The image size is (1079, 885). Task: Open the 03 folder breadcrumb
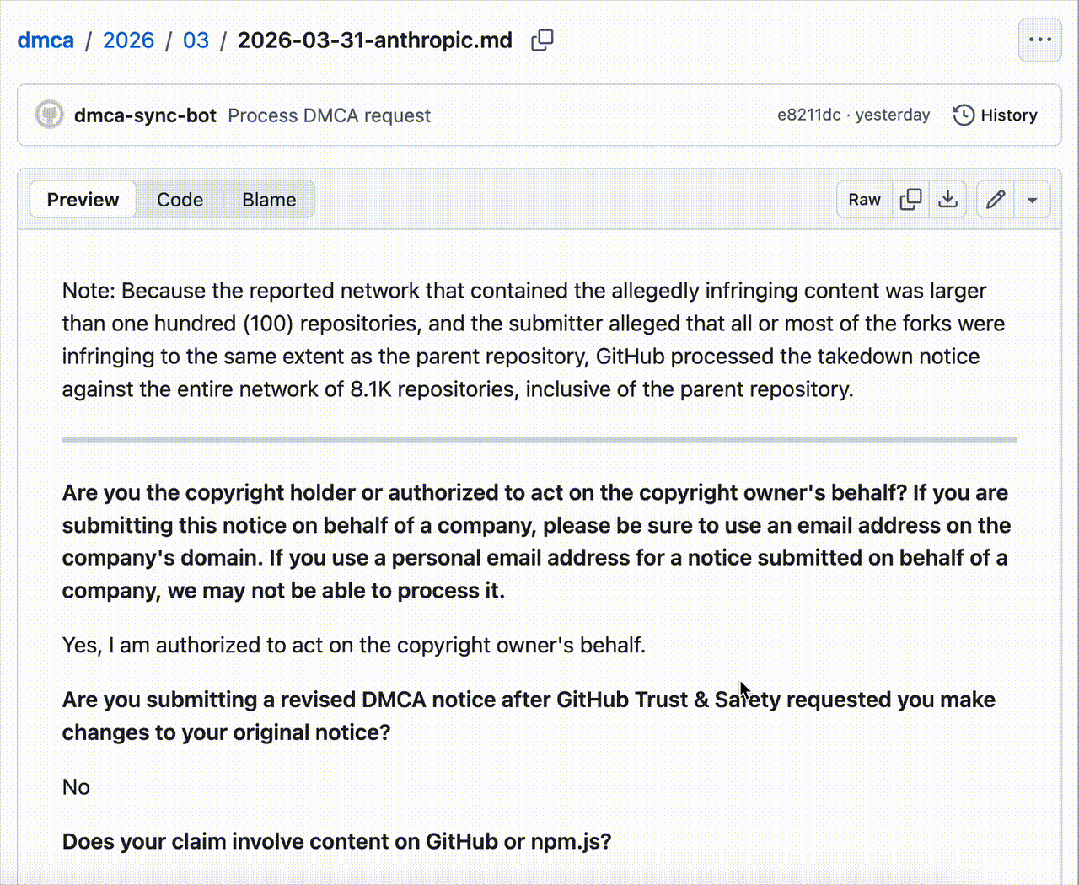tap(196, 41)
